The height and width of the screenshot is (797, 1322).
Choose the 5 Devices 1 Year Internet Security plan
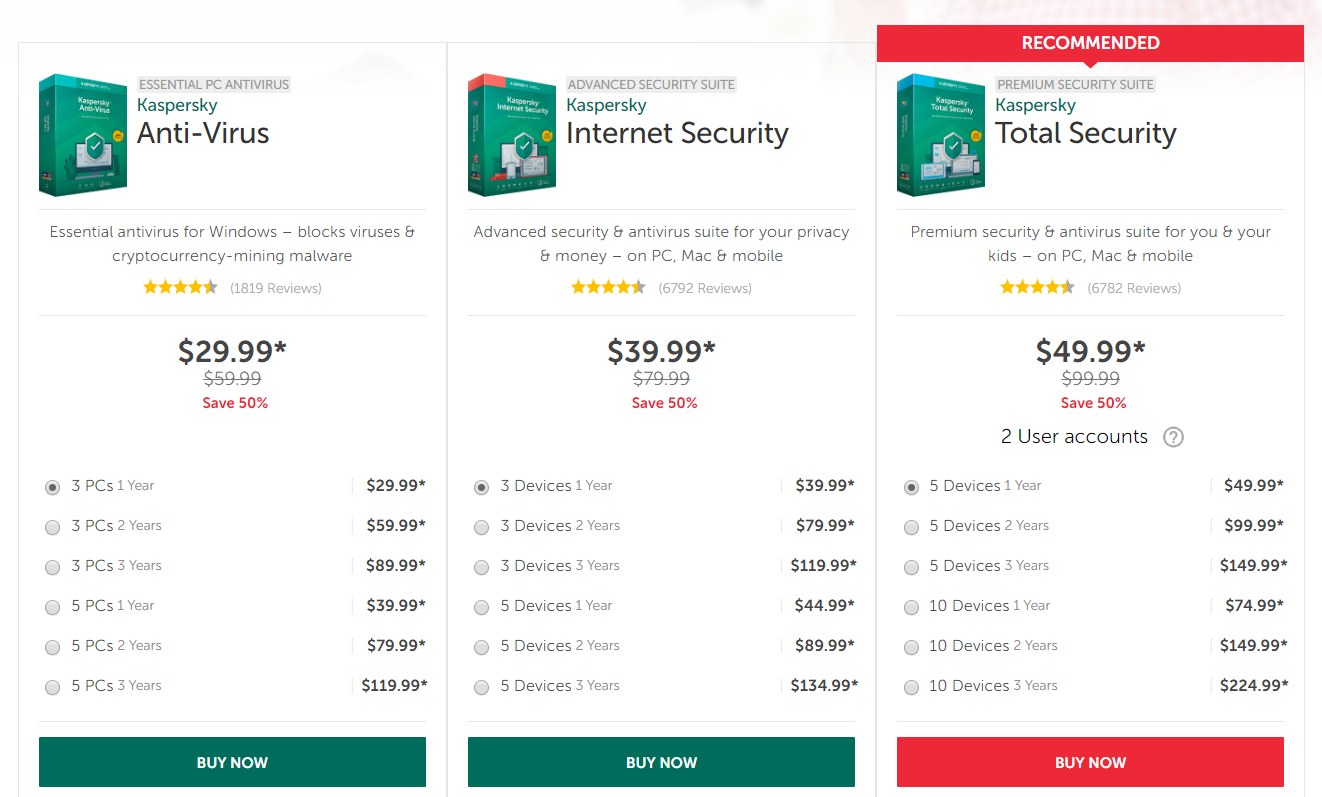(482, 607)
